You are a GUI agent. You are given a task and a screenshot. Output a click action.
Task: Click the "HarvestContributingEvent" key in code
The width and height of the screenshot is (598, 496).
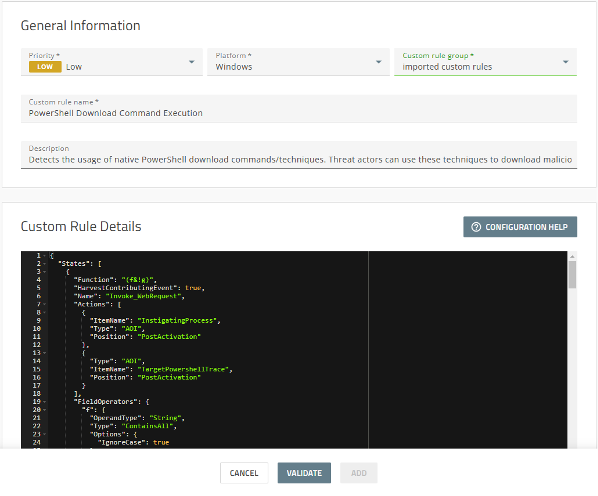pyautogui.click(x=125, y=288)
